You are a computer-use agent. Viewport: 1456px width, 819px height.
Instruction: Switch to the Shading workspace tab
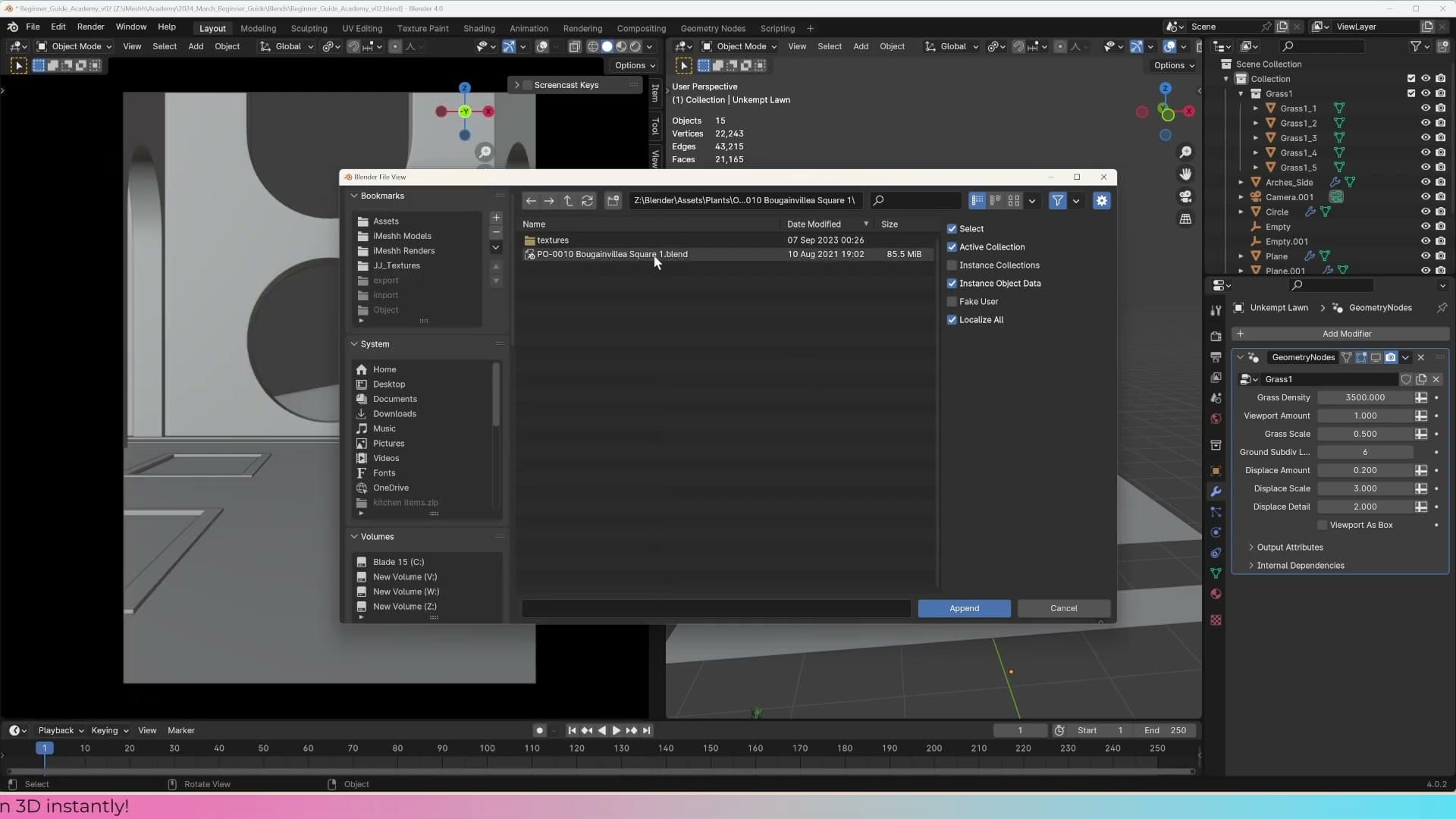click(x=479, y=29)
